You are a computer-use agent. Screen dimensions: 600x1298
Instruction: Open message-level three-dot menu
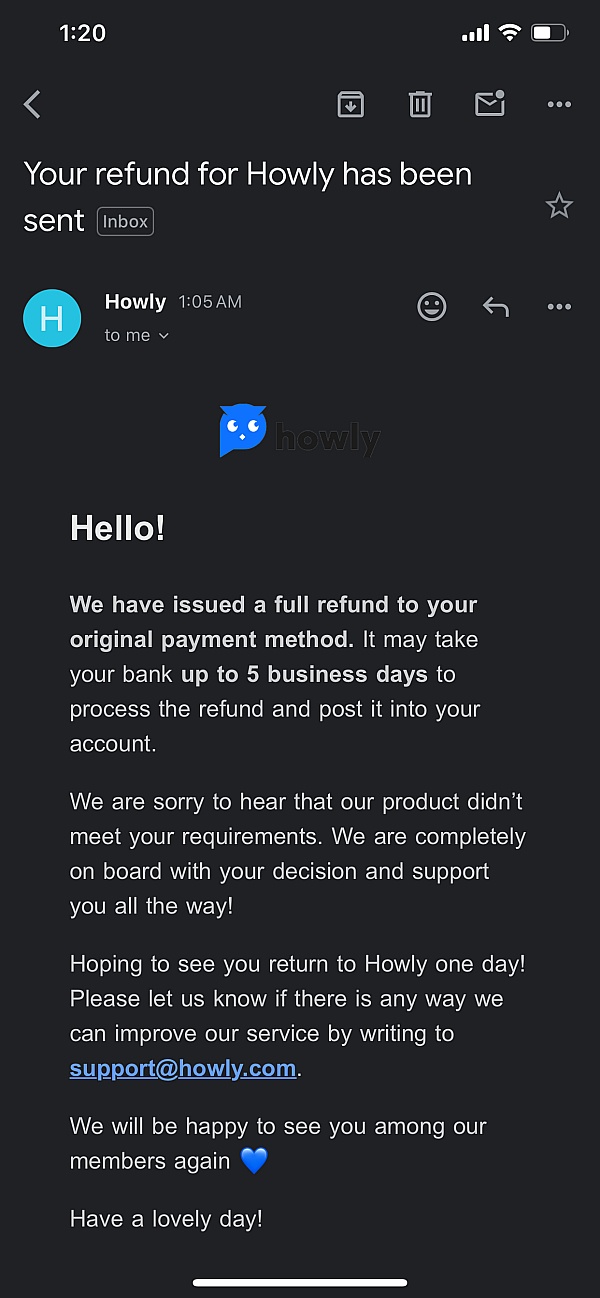559,307
